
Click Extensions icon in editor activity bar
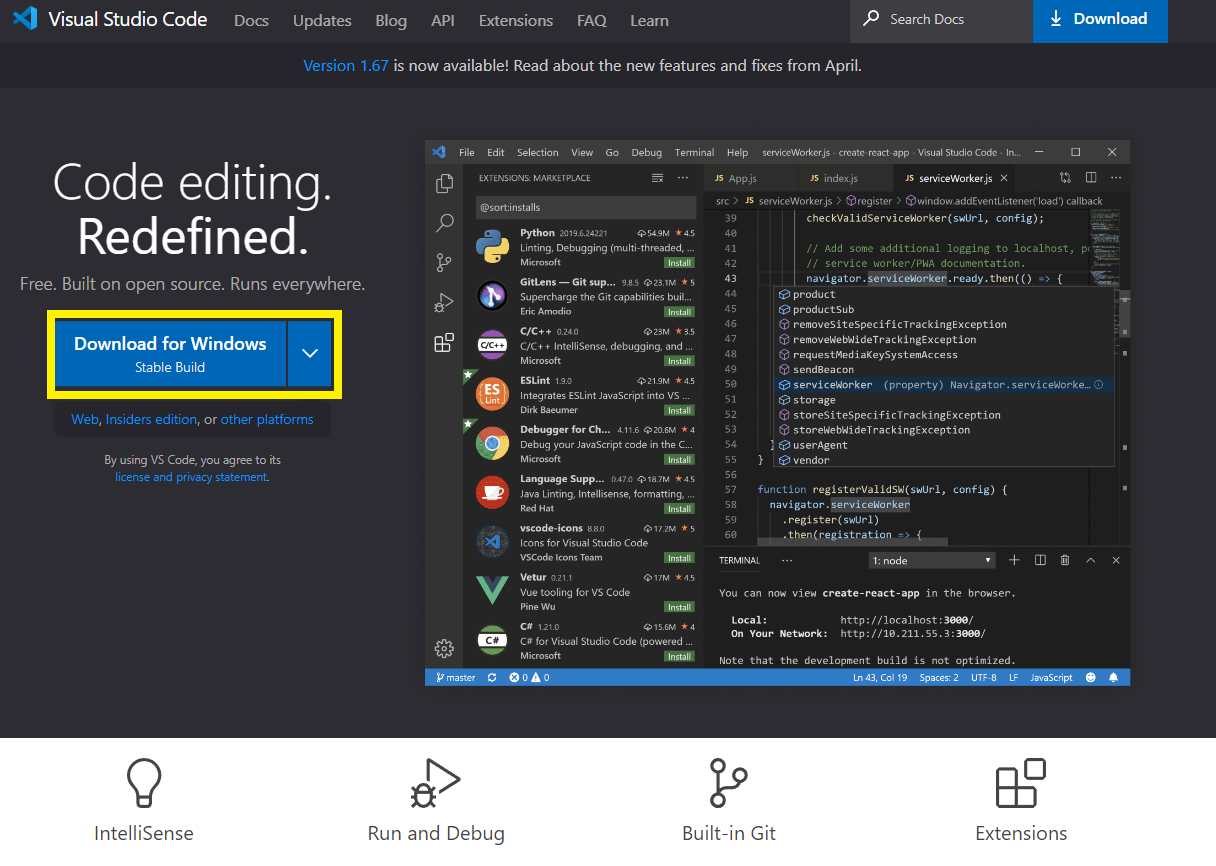(444, 343)
